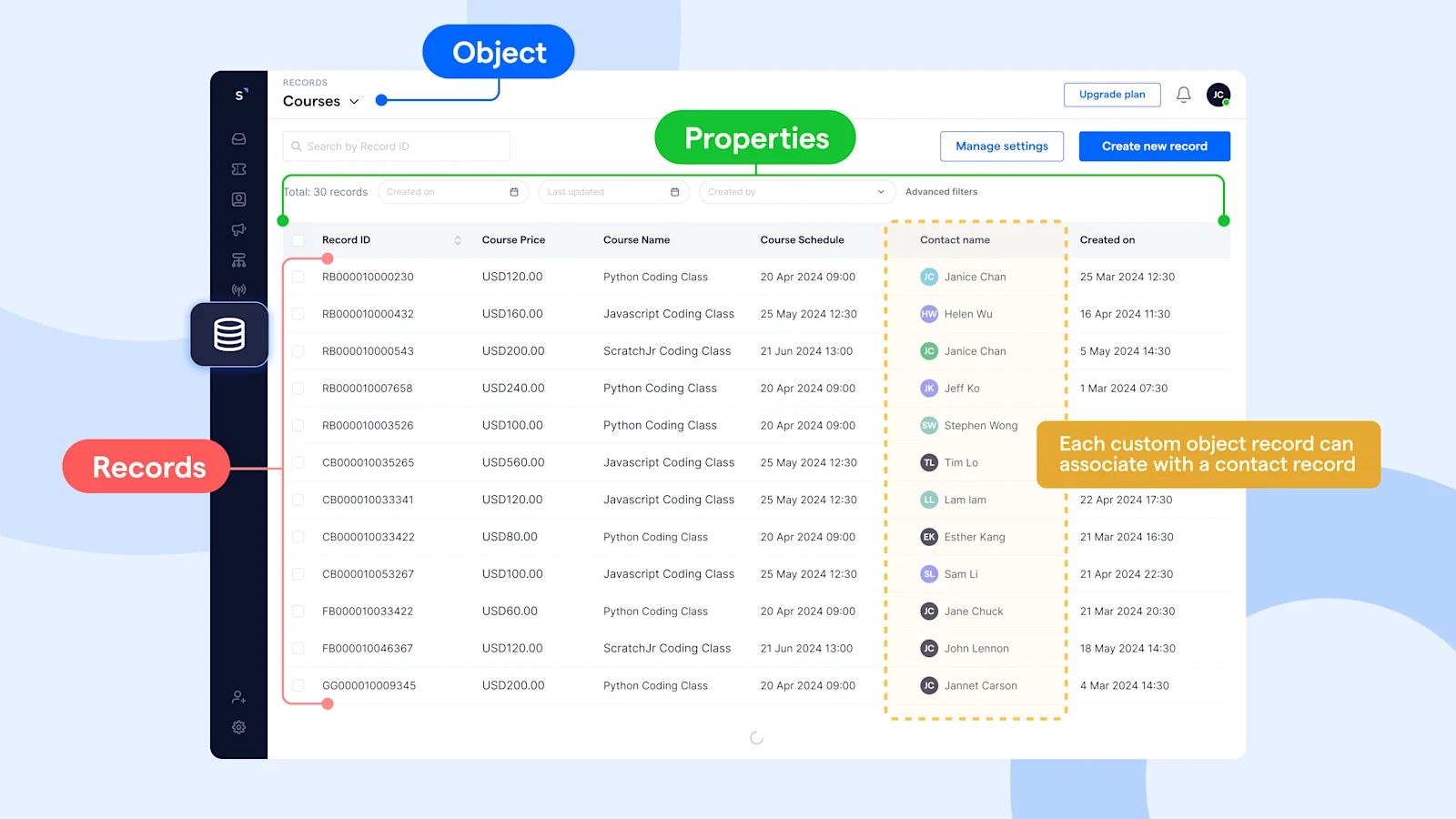Open Advanced filters
1456x819 pixels.
click(941, 192)
